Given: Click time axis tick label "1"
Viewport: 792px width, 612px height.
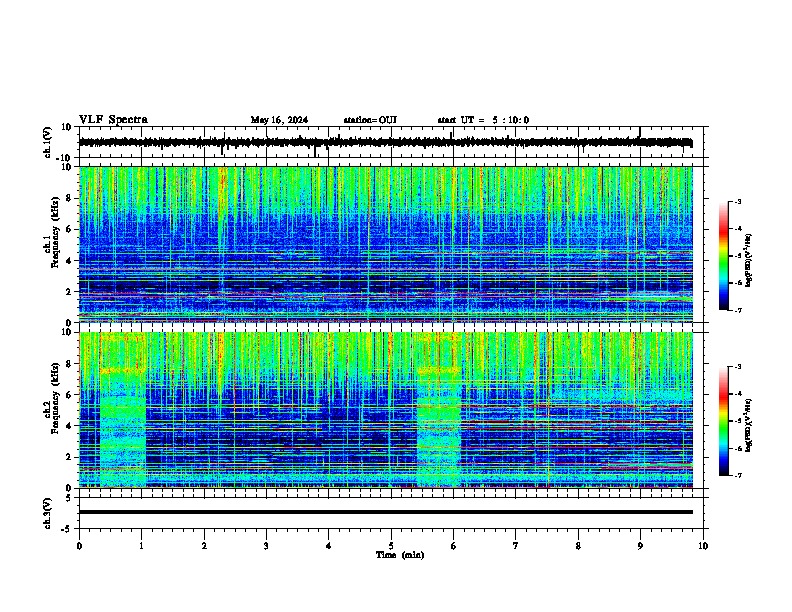Looking at the screenshot, I should (141, 546).
